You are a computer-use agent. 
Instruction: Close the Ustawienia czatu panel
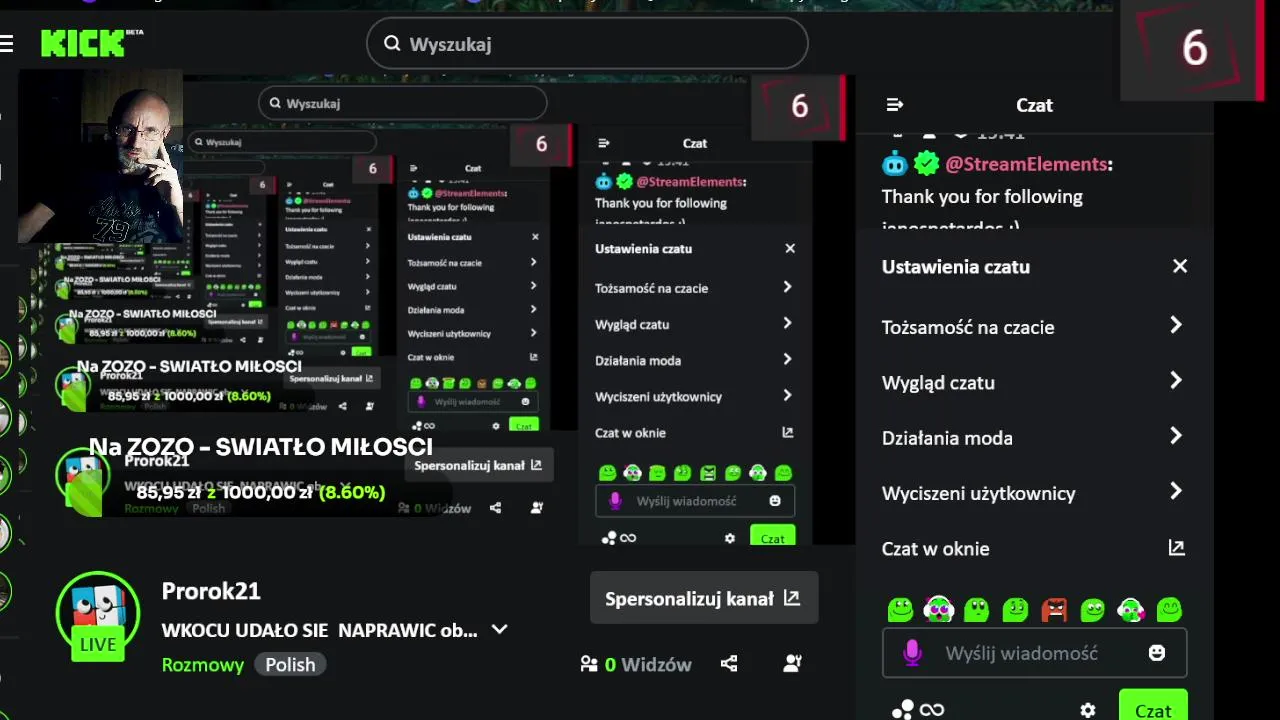click(1180, 266)
